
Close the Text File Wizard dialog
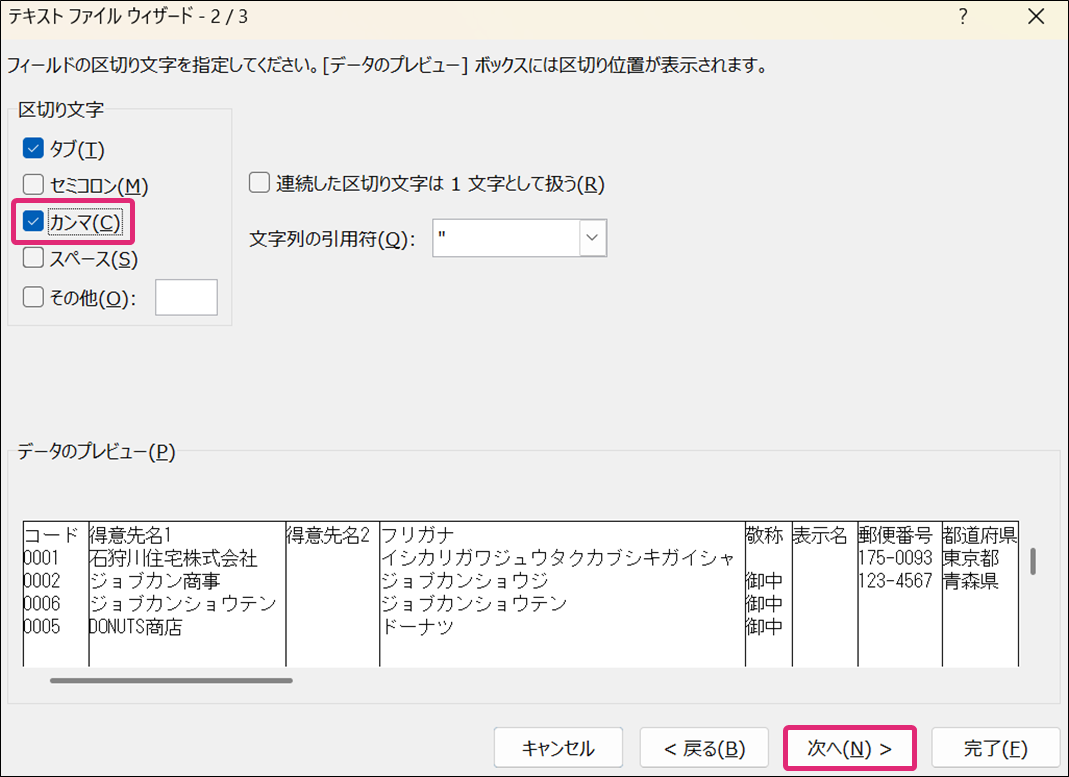coord(1036,17)
